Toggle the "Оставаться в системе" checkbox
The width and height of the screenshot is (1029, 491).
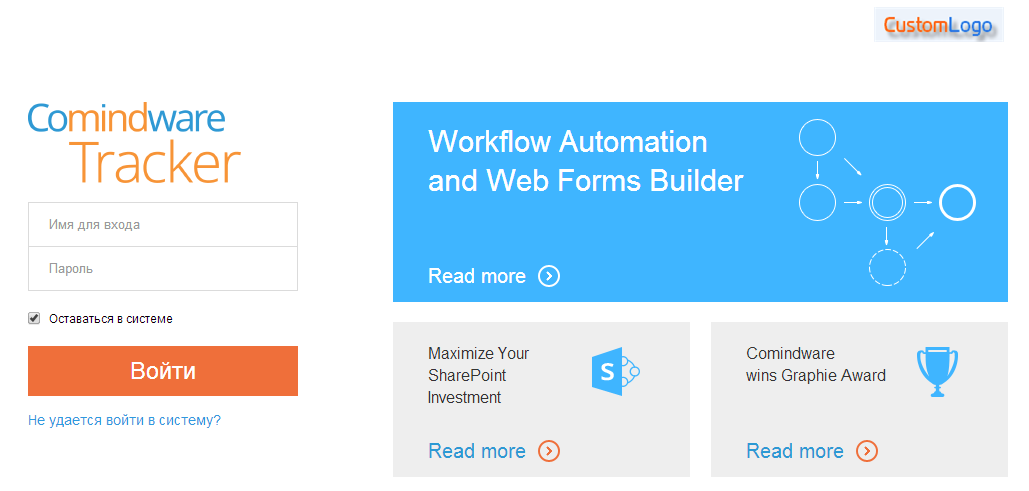click(34, 318)
